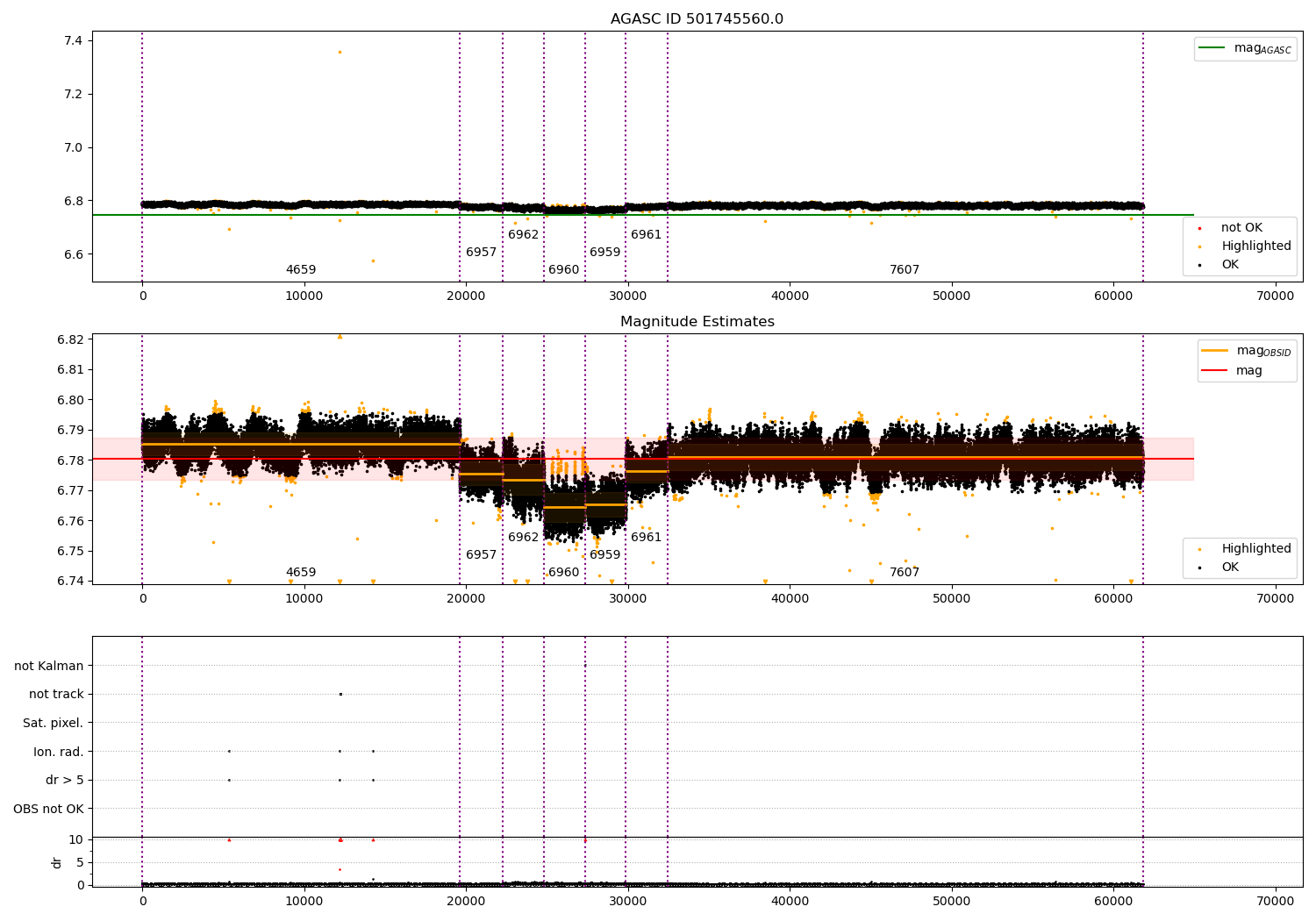Select OBSID label 6957 in Magnitude Estimates plot
The width and height of the screenshot is (1316, 921).
[482, 555]
